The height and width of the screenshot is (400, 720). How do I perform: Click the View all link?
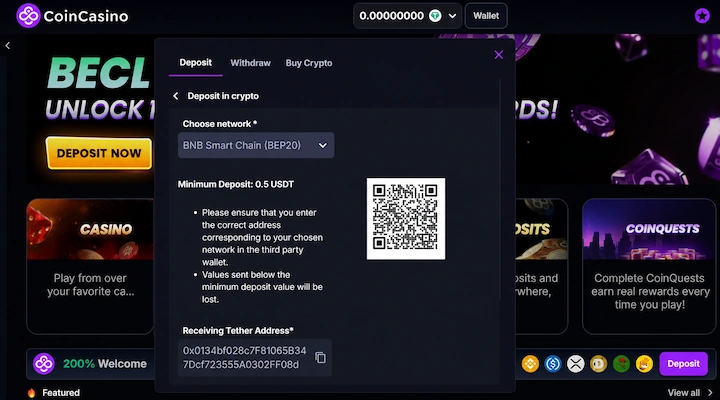[684, 393]
